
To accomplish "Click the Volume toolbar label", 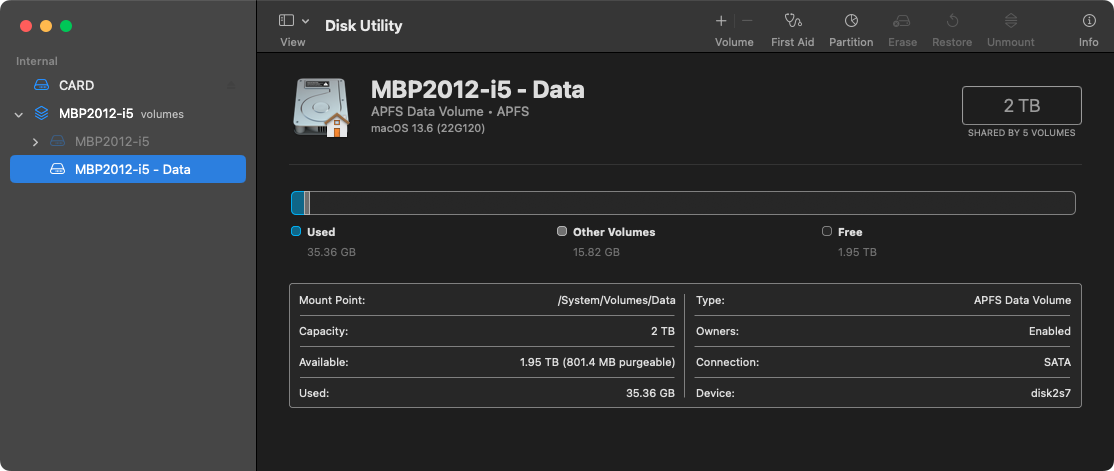I will [734, 42].
